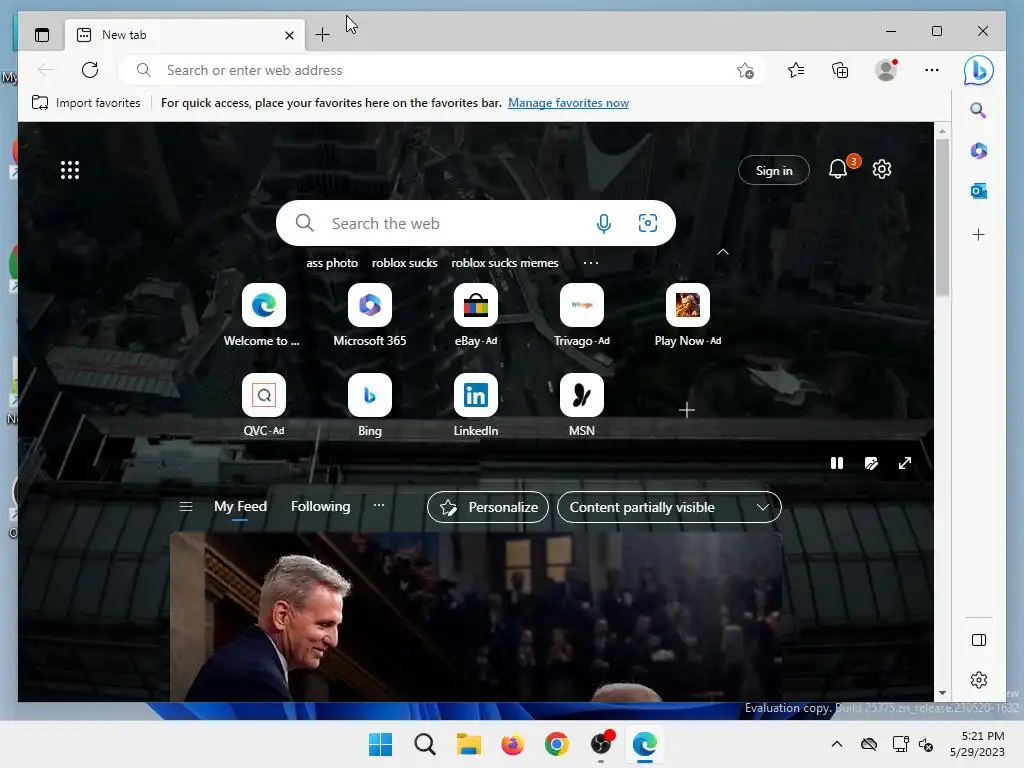Launch Chrome from the taskbar

556,744
